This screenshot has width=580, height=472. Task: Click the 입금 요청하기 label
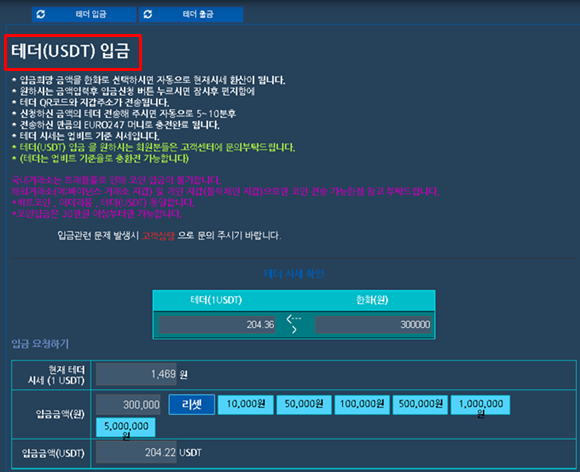[40, 344]
